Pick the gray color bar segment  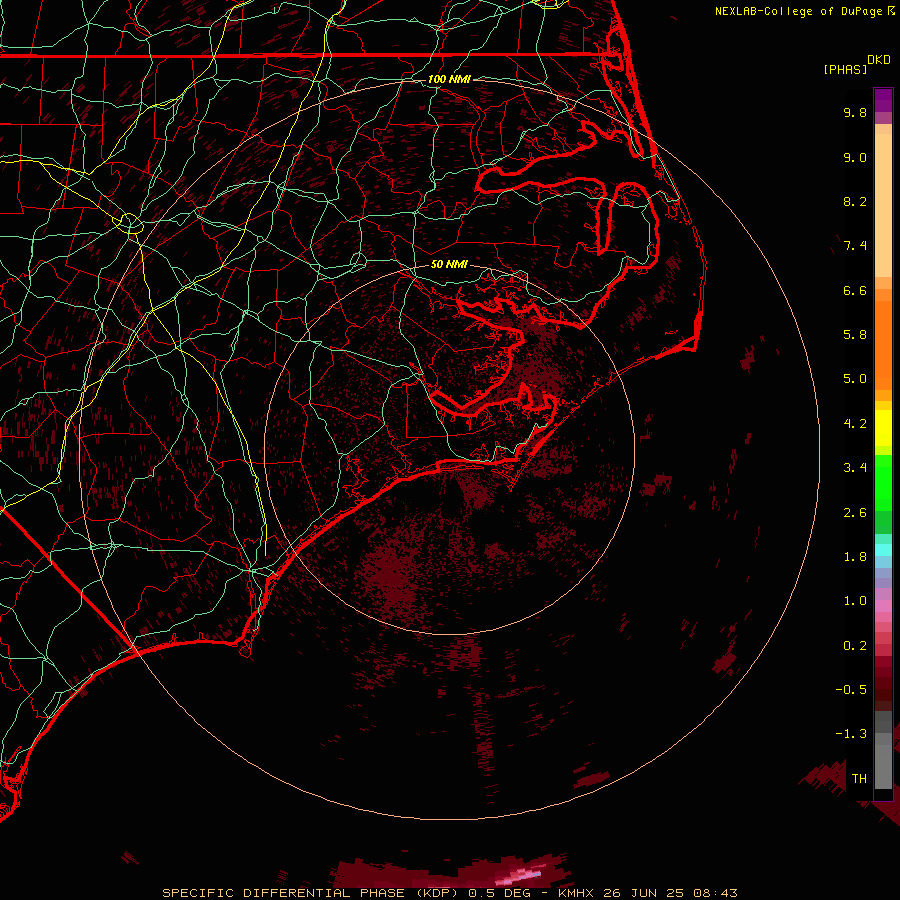[883, 750]
